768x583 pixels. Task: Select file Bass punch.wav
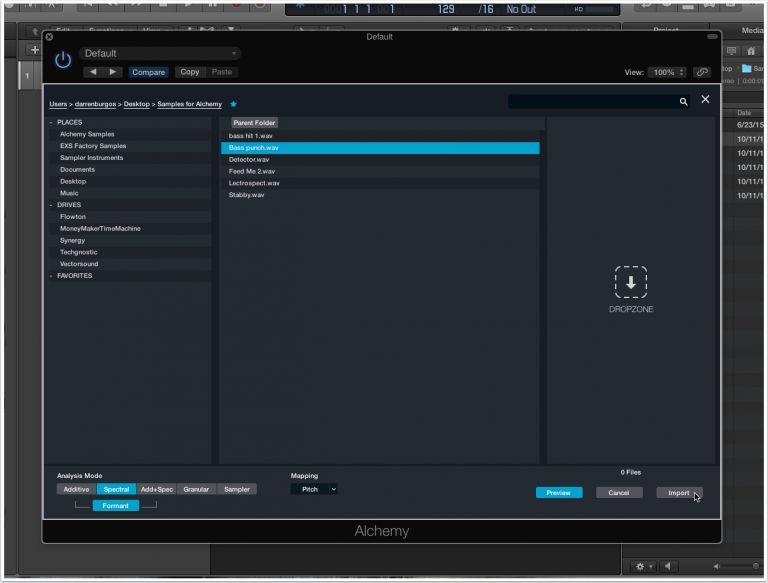[380, 147]
